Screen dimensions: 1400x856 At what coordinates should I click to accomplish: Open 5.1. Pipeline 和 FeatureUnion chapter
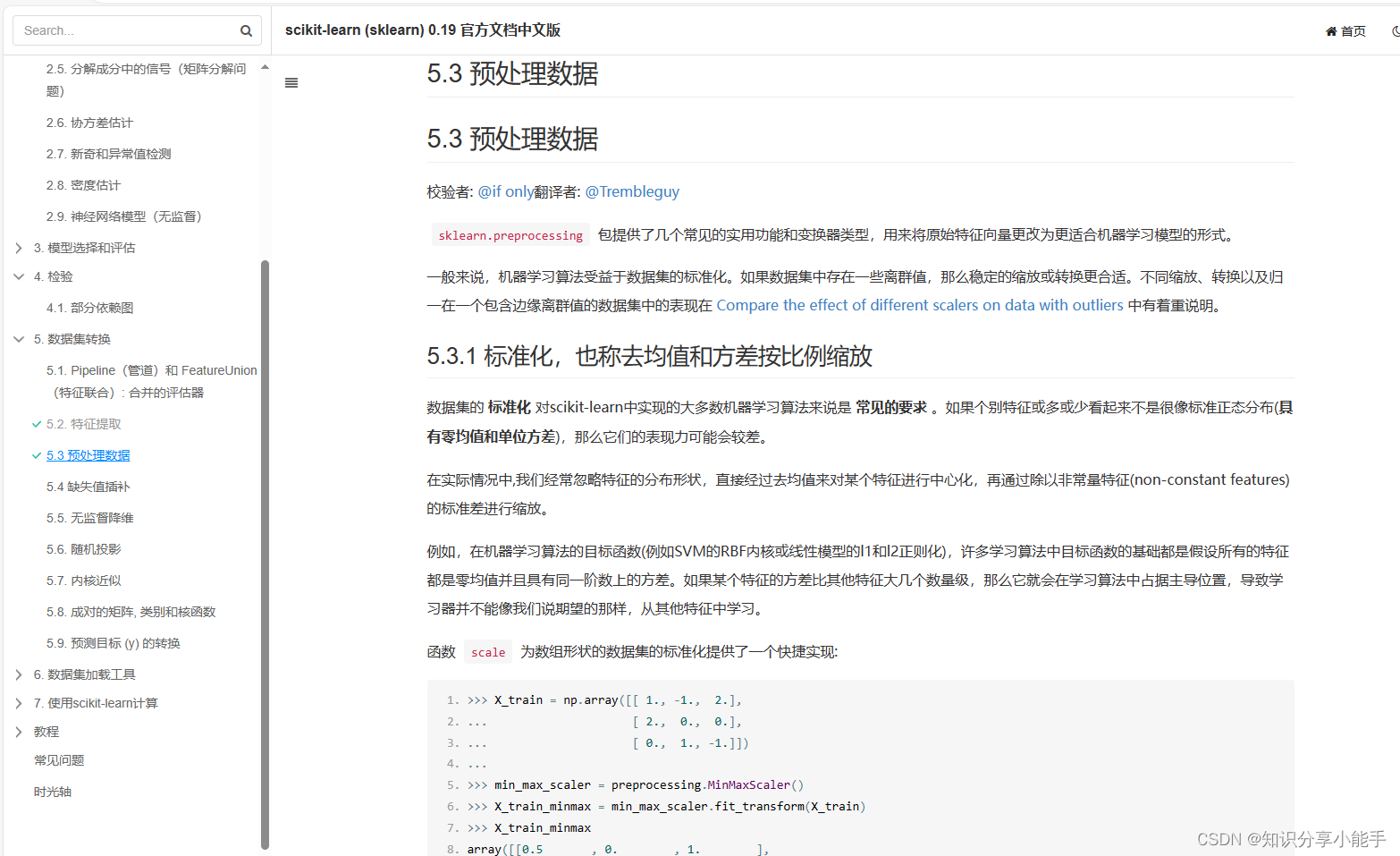(x=151, y=381)
